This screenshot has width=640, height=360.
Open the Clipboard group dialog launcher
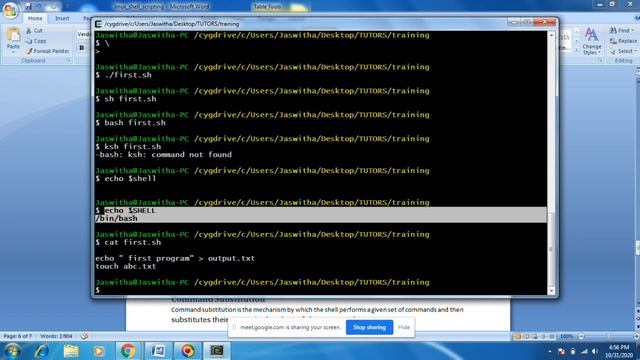(69, 60)
